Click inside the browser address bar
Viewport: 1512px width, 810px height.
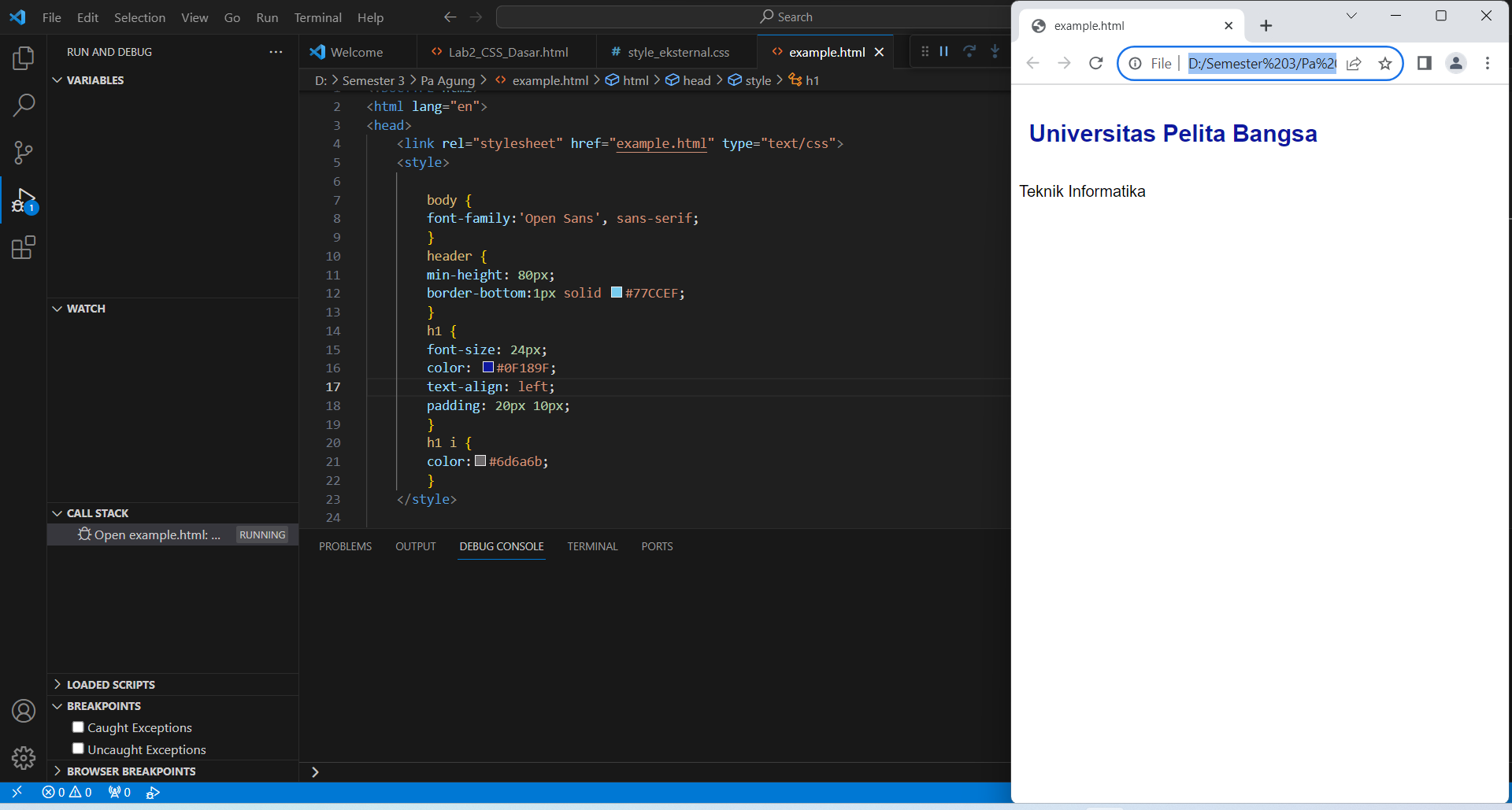click(1260, 64)
